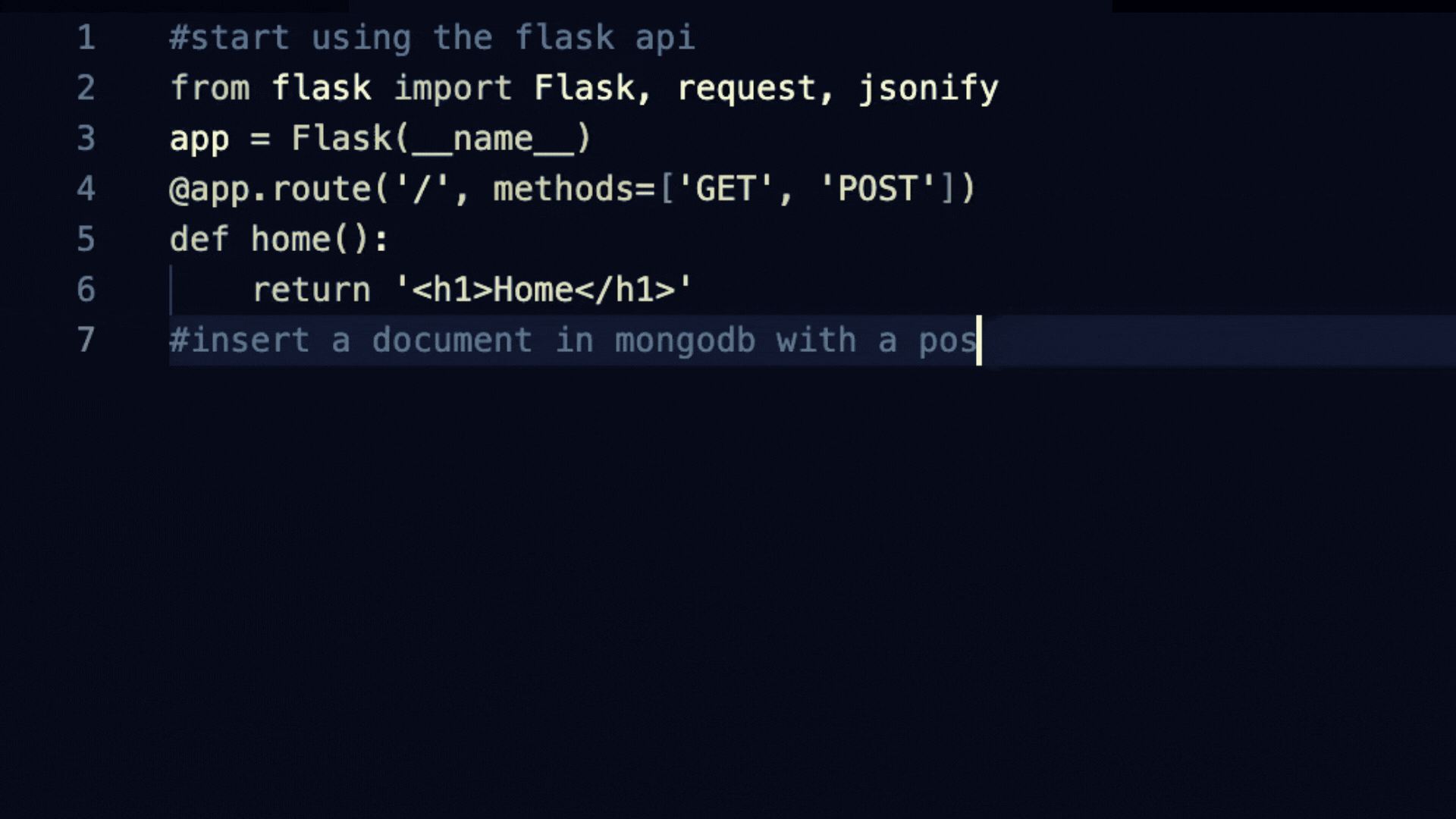The image size is (1456, 819).
Task: Click the 'GET' string in methods list
Action: coord(725,189)
